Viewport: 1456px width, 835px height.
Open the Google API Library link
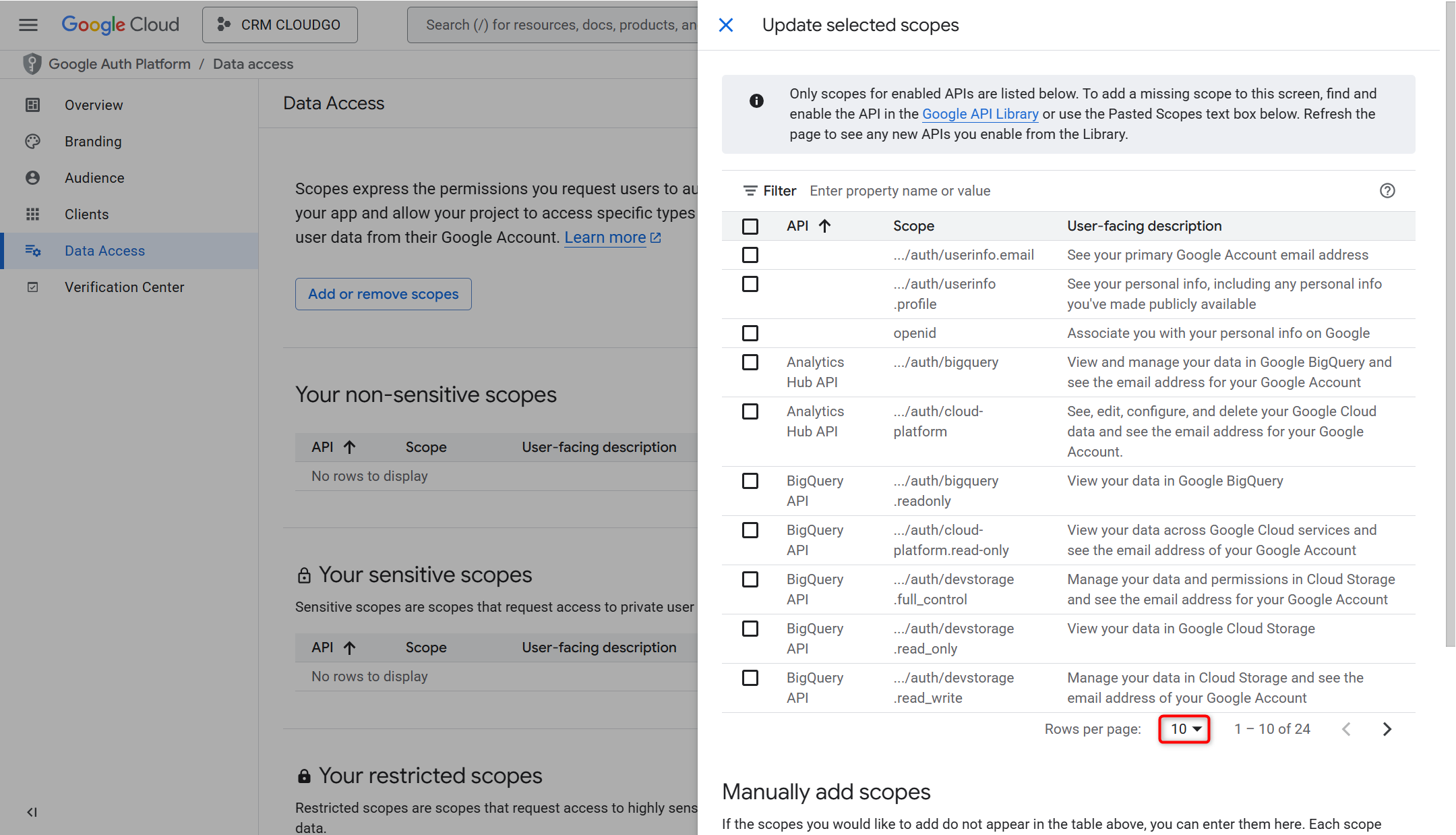979,113
